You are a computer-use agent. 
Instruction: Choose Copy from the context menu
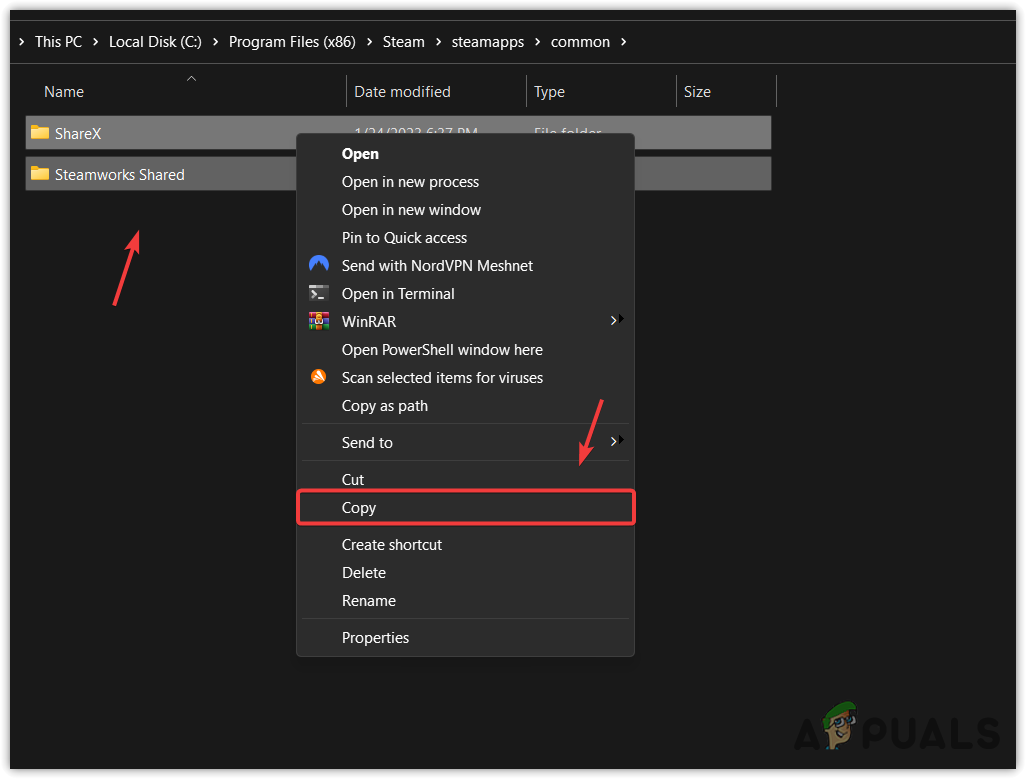tap(359, 507)
